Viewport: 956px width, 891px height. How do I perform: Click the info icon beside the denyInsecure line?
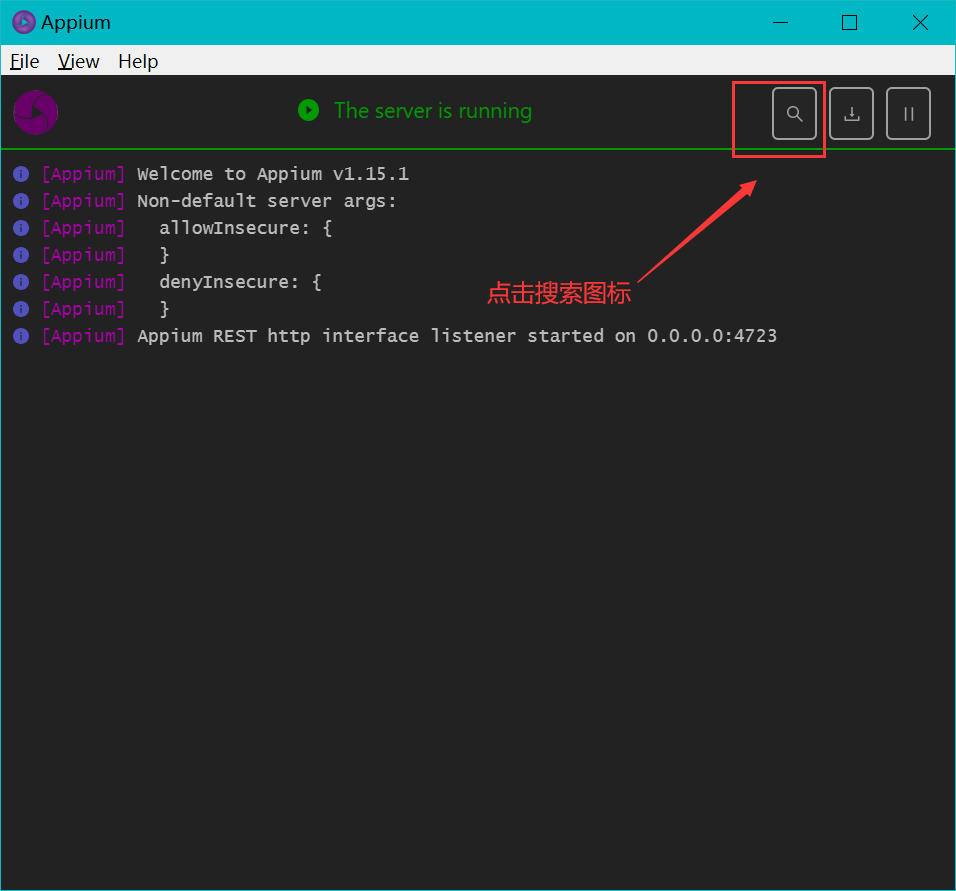(21, 282)
